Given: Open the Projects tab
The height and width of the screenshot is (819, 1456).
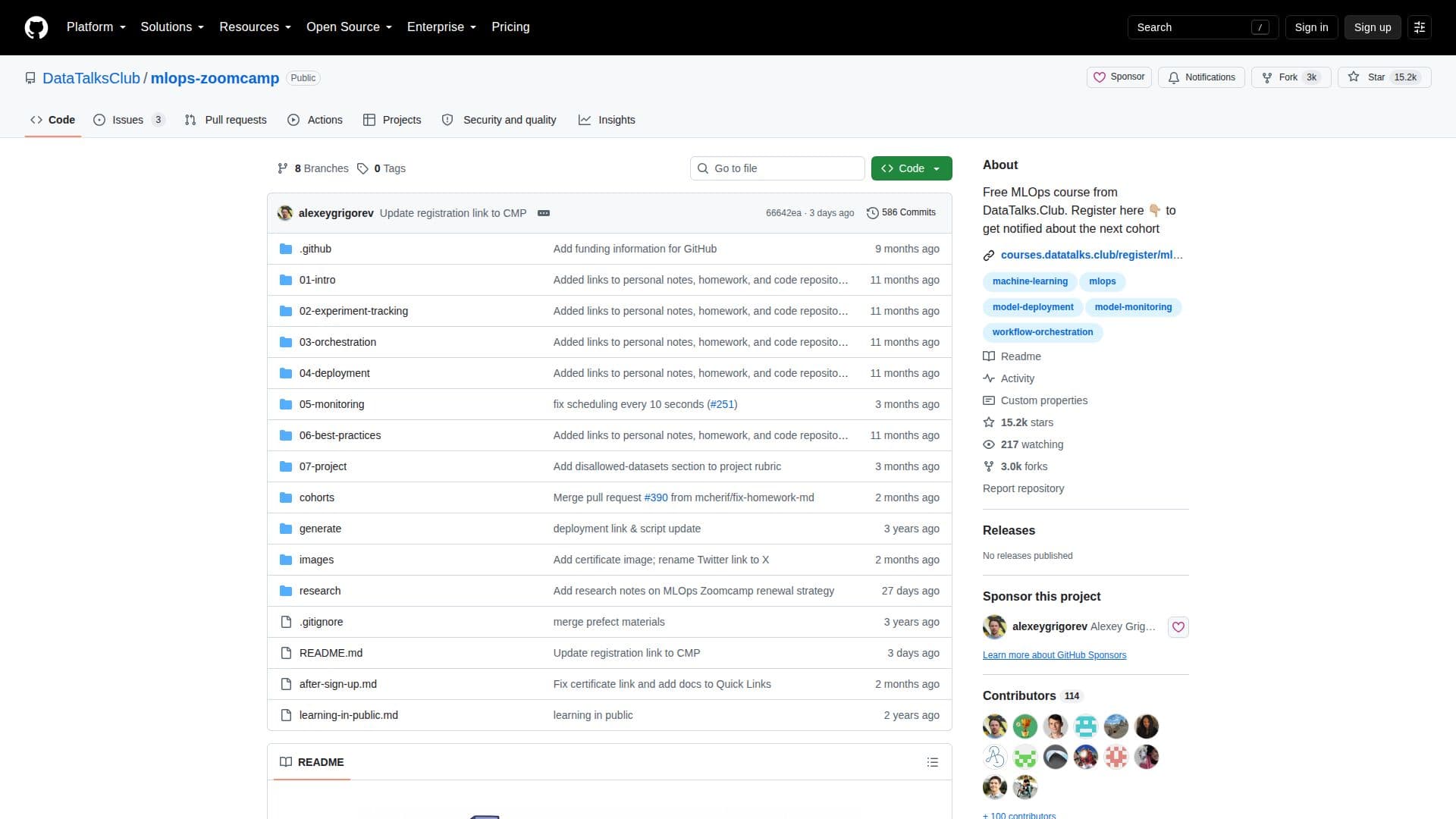Looking at the screenshot, I should [392, 120].
